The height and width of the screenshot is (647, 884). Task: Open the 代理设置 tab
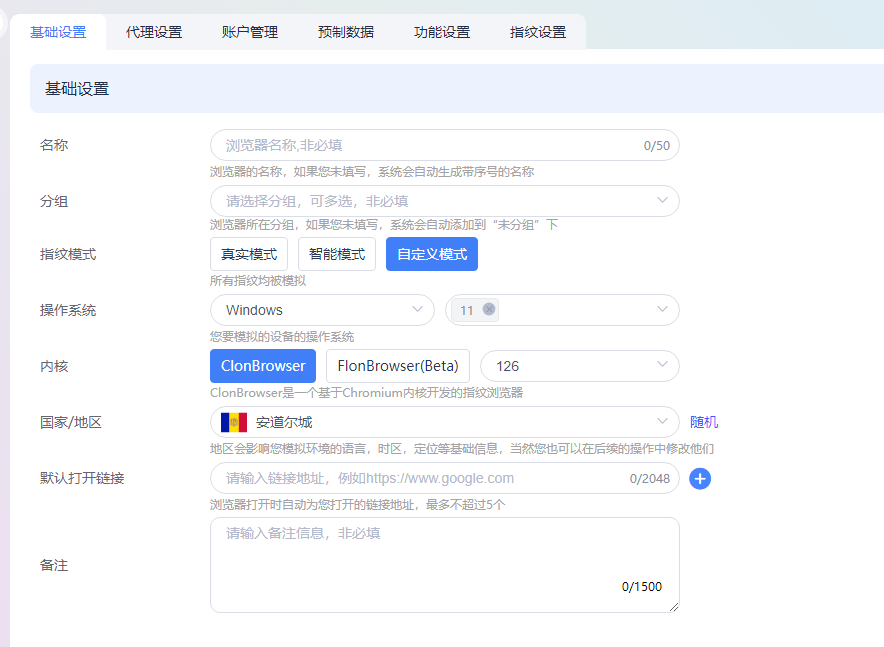point(154,32)
